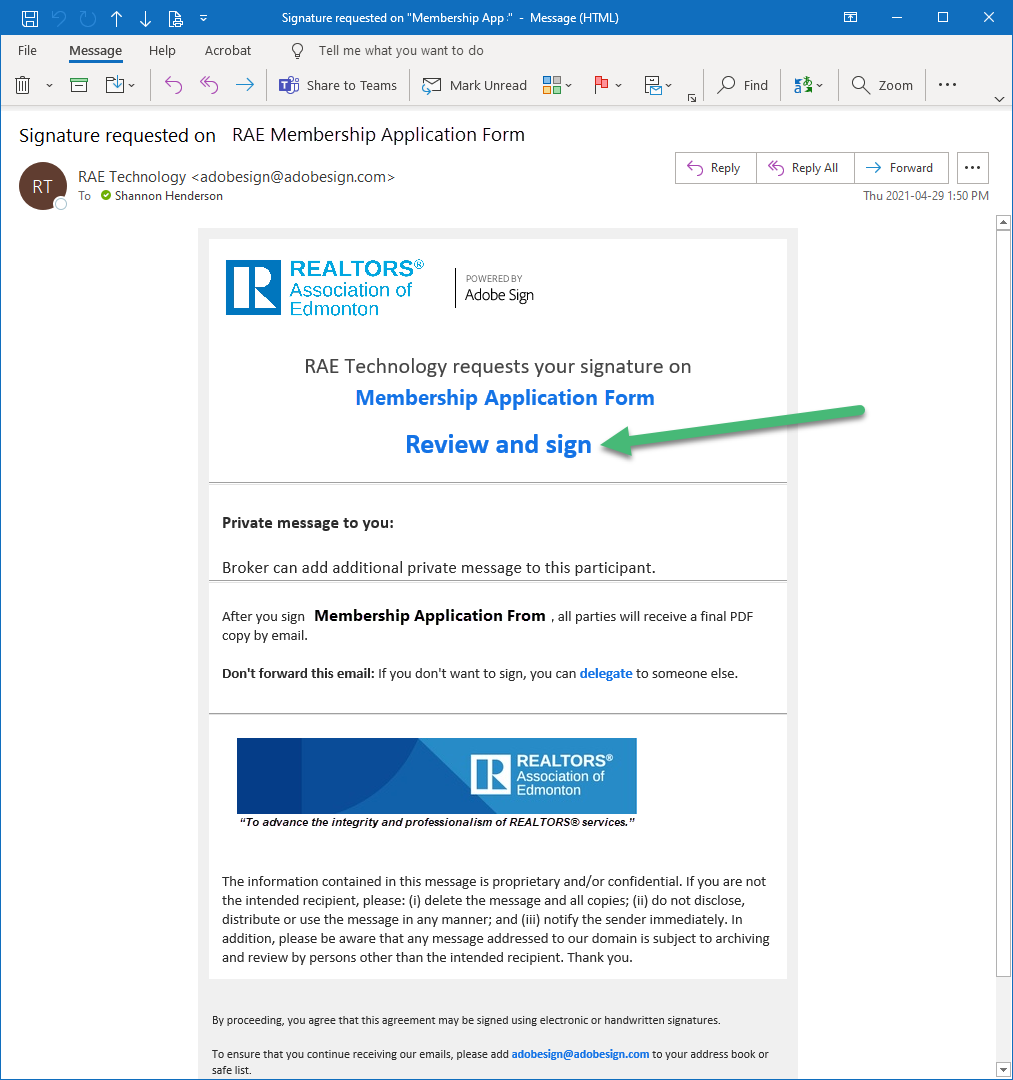Open Ribbon Display Options in title bar
Image resolution: width=1013 pixels, height=1080 pixels.
click(x=850, y=18)
